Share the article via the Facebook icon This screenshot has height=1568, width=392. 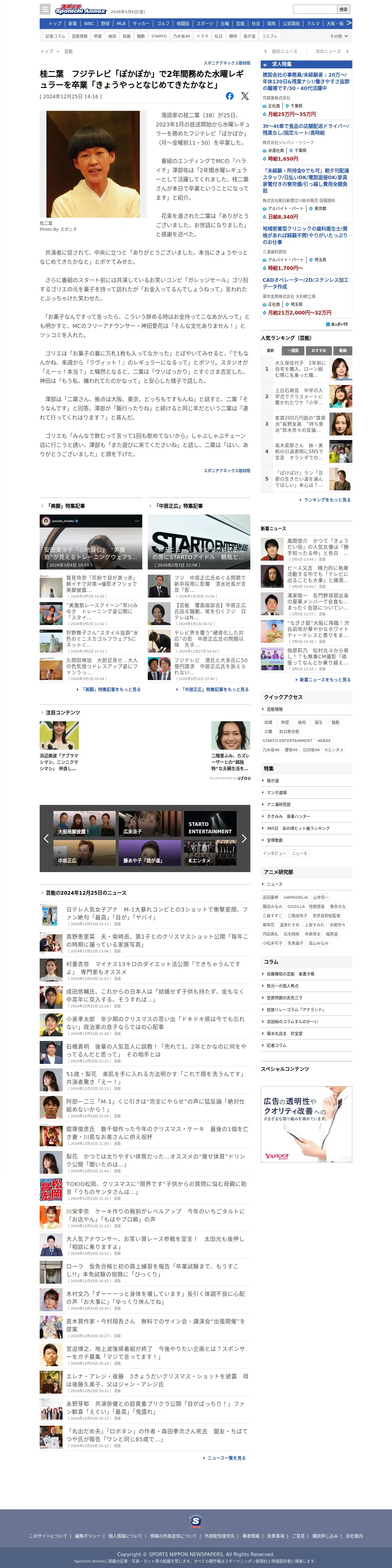coord(230,96)
